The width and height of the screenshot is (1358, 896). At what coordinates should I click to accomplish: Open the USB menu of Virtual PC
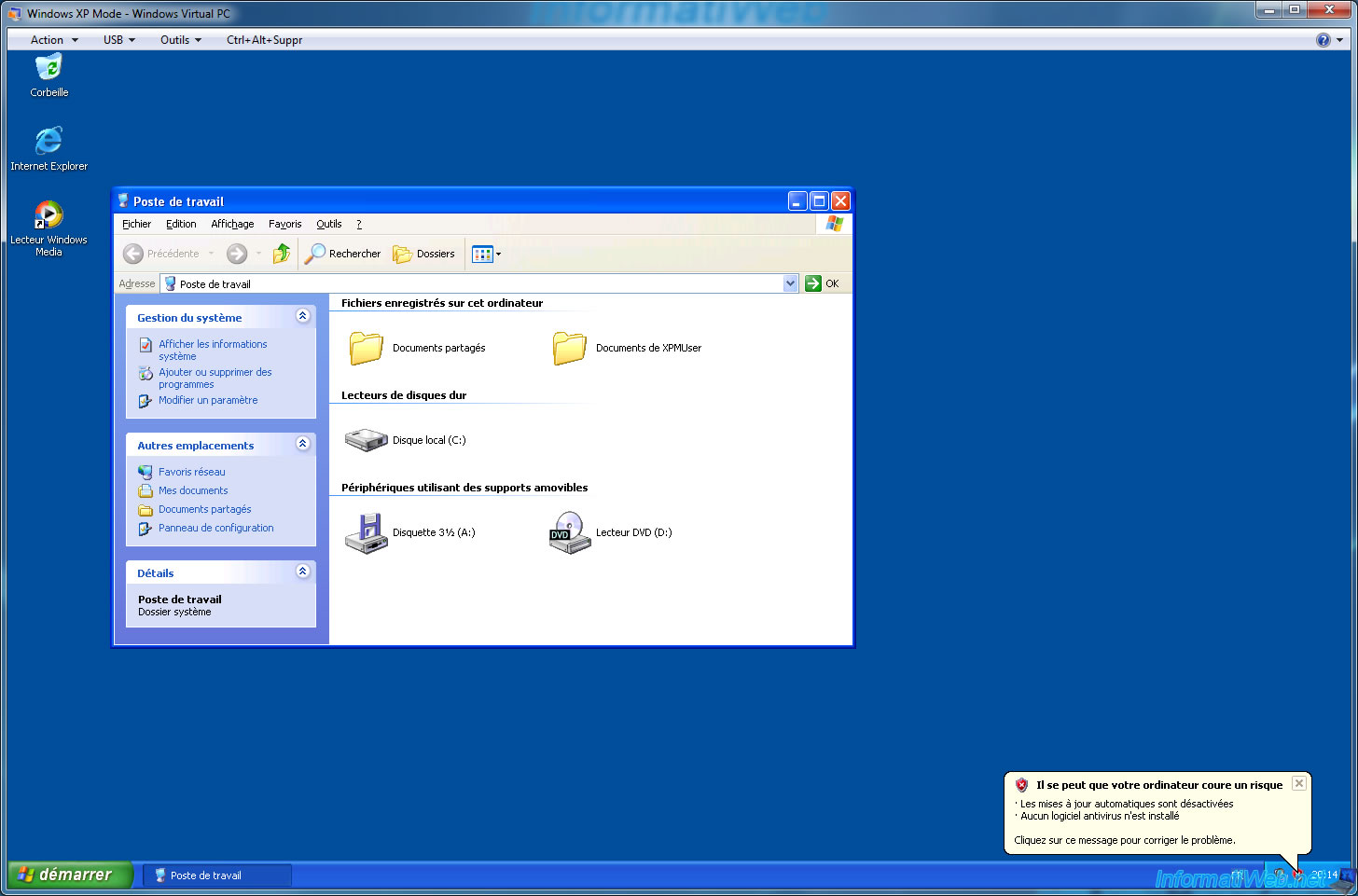119,40
